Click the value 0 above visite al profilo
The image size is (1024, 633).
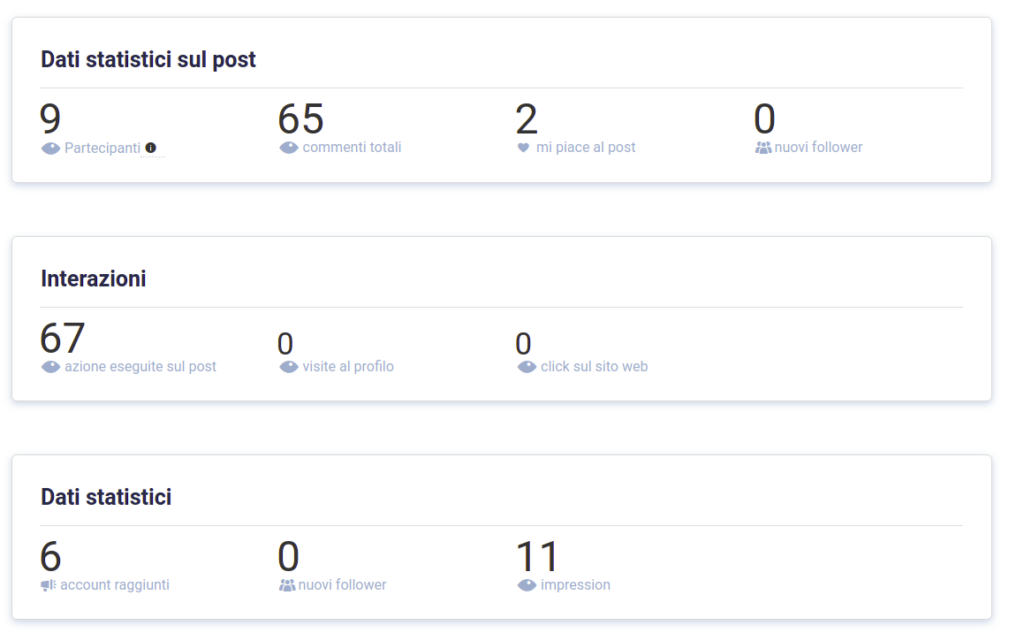[285, 344]
